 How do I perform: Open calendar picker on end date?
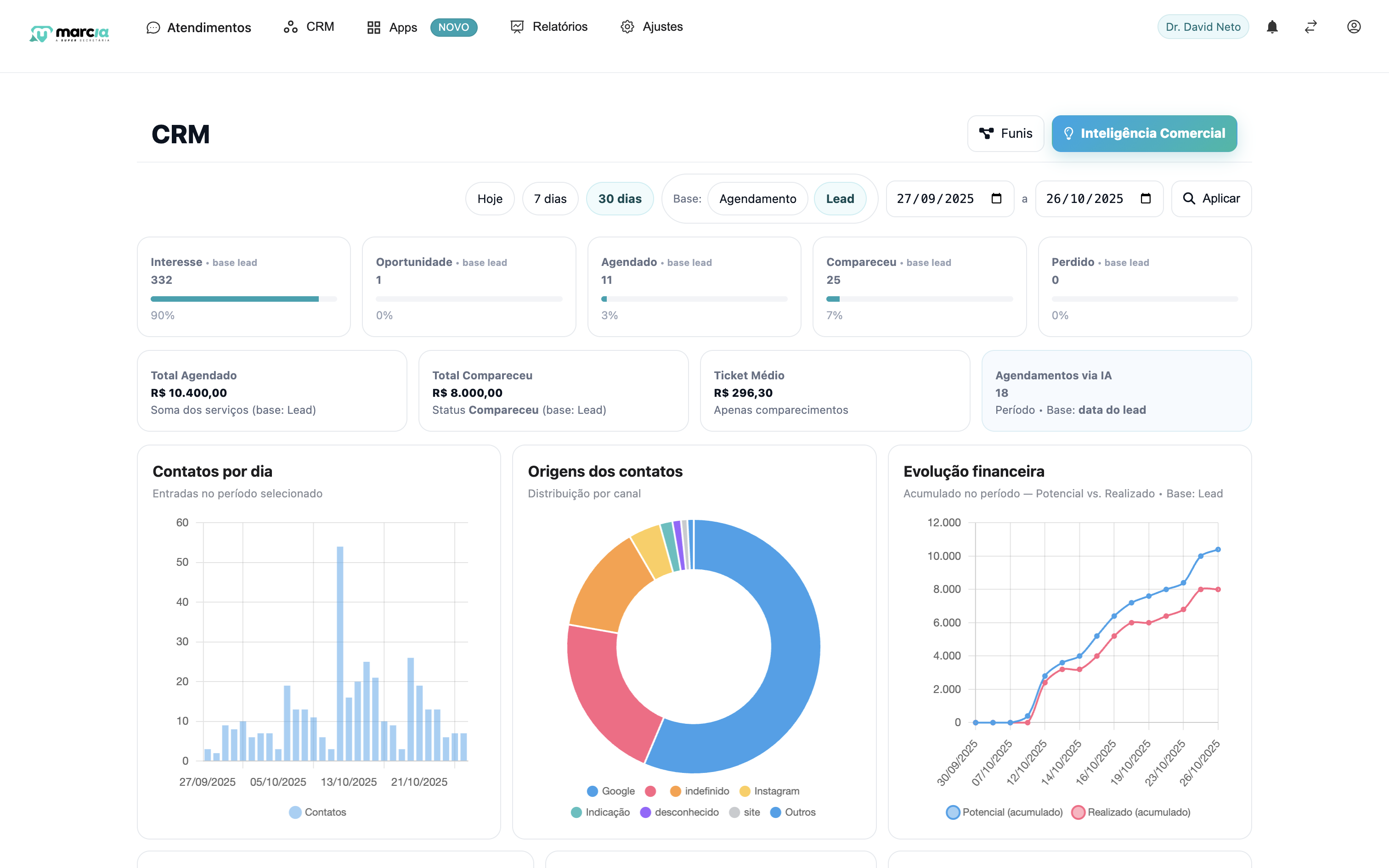pyautogui.click(x=1146, y=198)
